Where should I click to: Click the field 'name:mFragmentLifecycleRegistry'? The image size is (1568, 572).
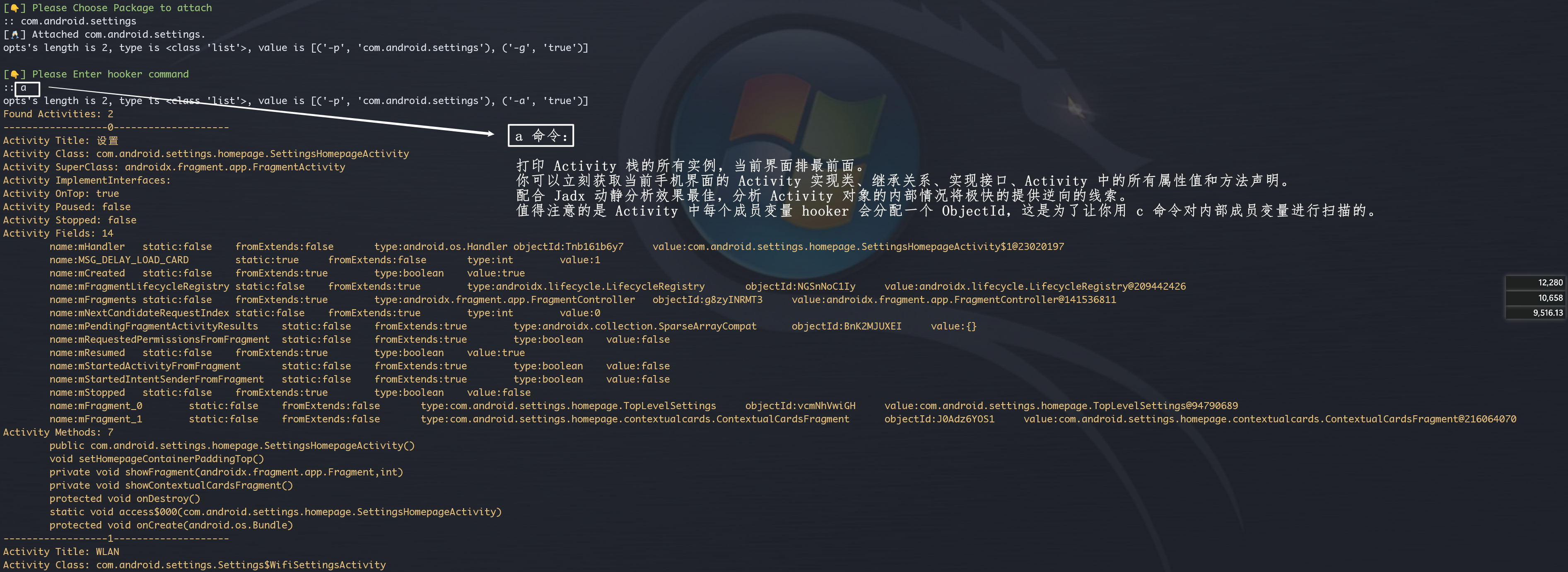(x=140, y=286)
